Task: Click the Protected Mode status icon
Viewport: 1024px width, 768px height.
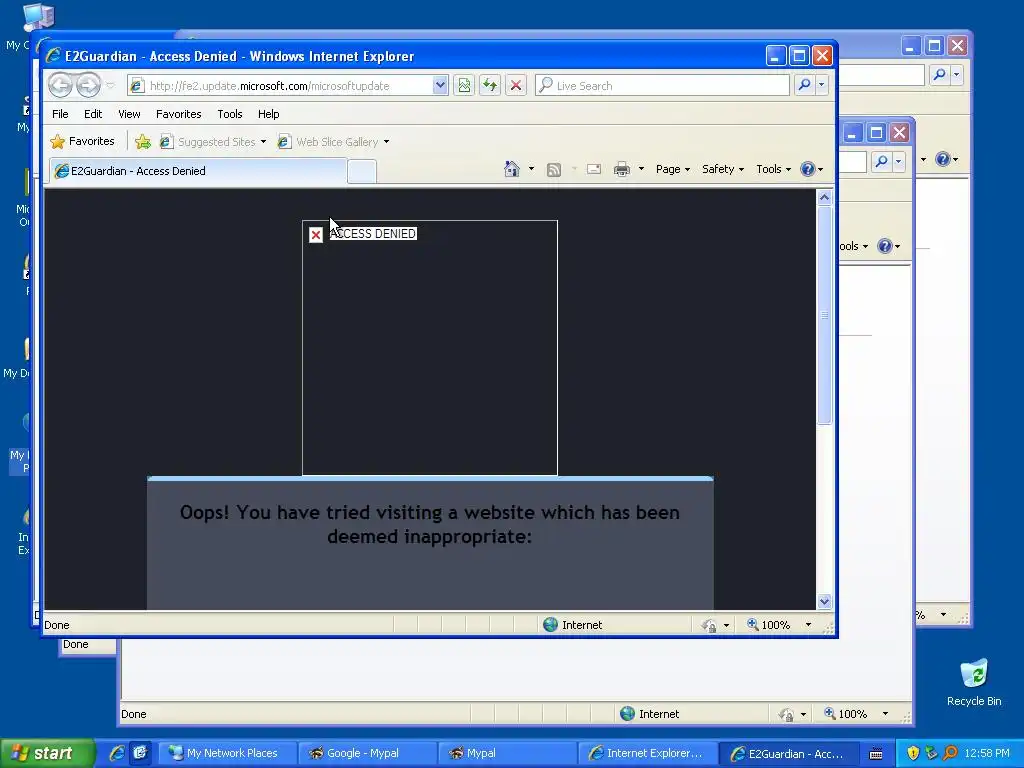Action: [x=709, y=626]
